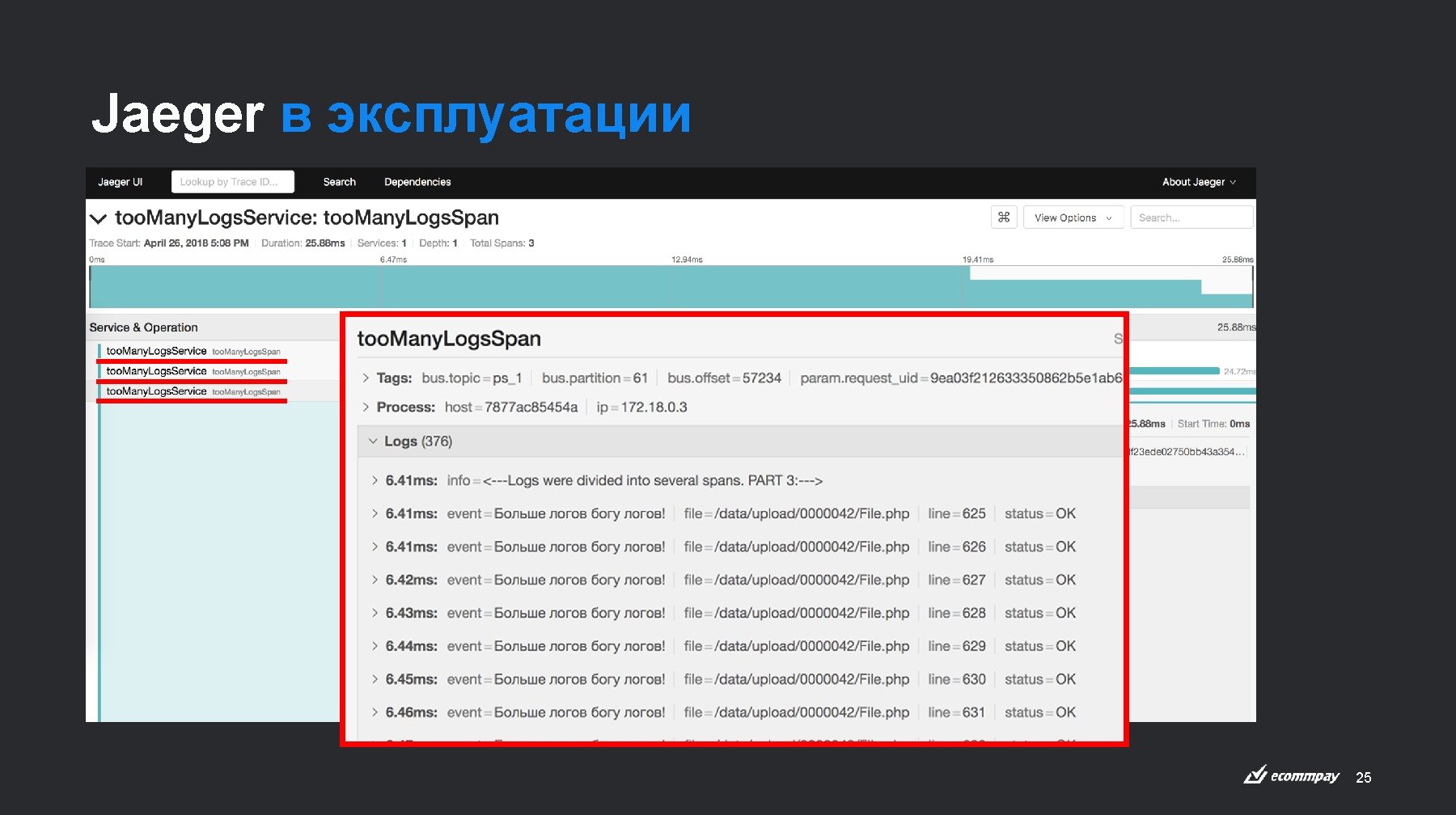Expand log entry with line=631
Screen dimensions: 1456x815
(375, 712)
